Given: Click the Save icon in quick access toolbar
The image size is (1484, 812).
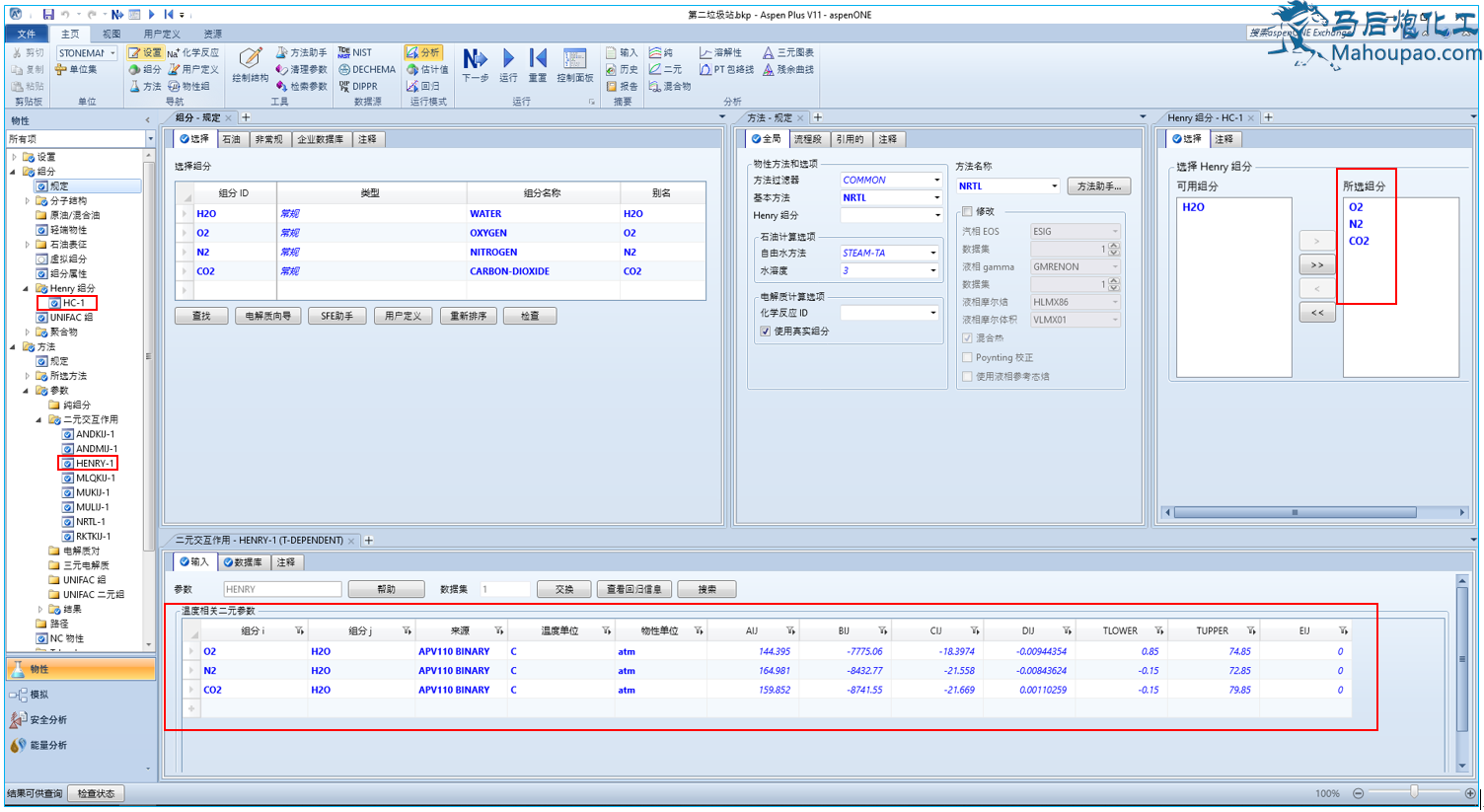Looking at the screenshot, I should [x=48, y=15].
